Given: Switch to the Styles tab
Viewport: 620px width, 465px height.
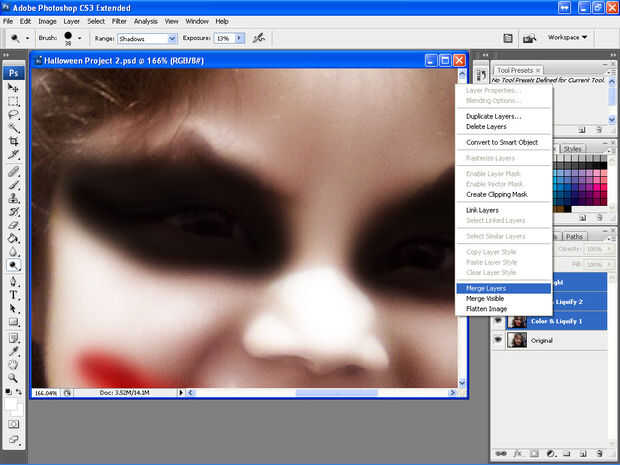Looking at the screenshot, I should [572, 149].
